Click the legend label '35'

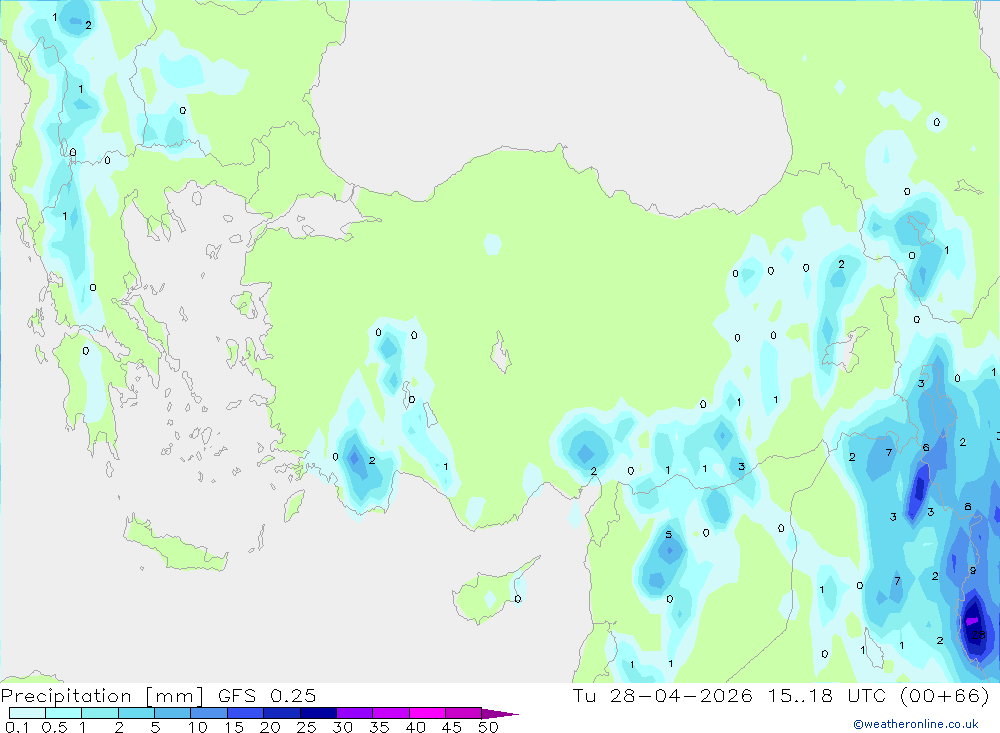(x=379, y=727)
